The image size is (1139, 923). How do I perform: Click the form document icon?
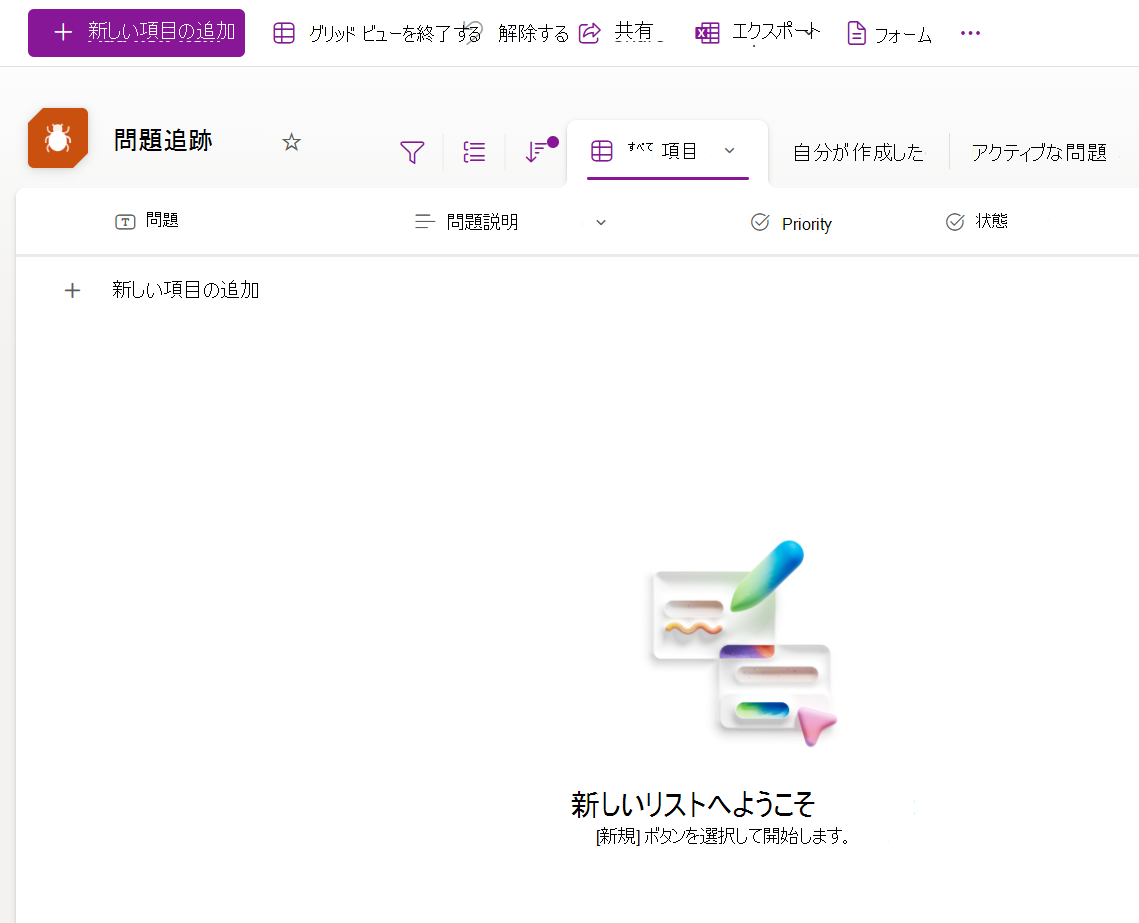pos(856,33)
